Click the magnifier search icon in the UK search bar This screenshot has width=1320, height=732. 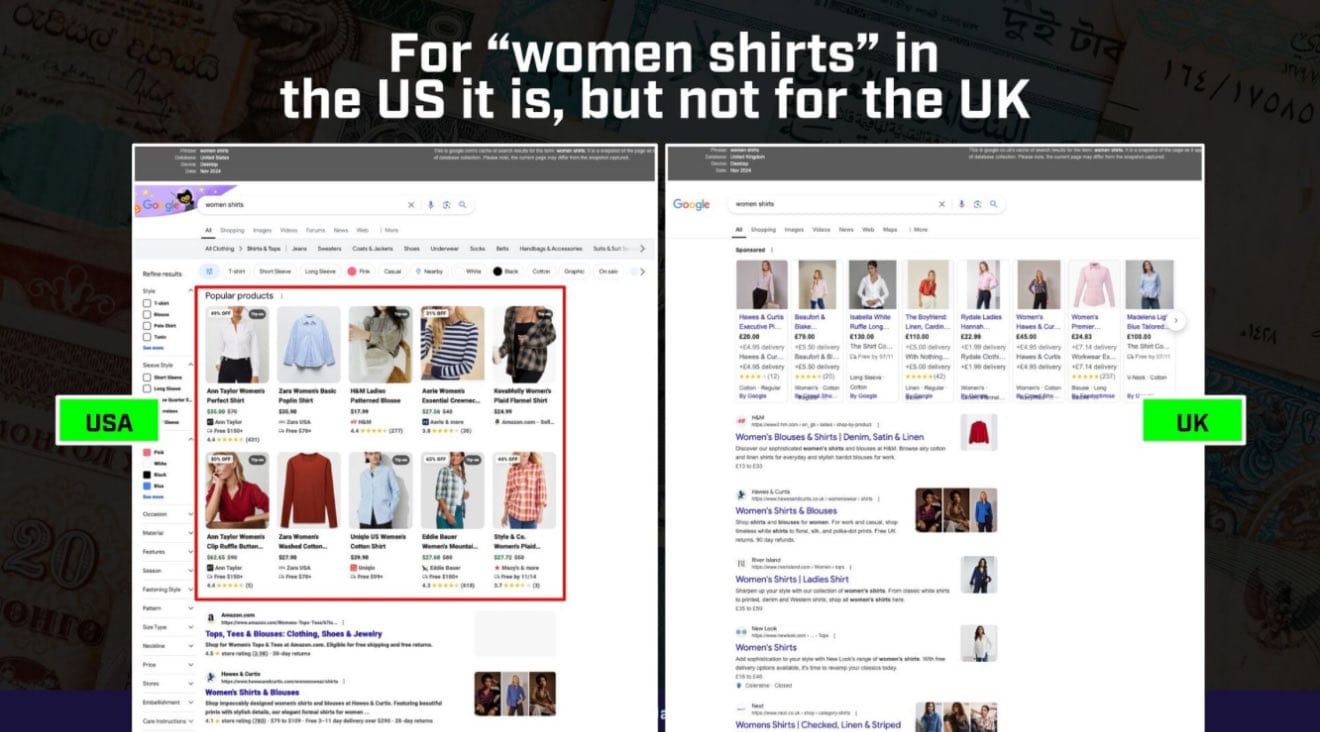point(993,204)
